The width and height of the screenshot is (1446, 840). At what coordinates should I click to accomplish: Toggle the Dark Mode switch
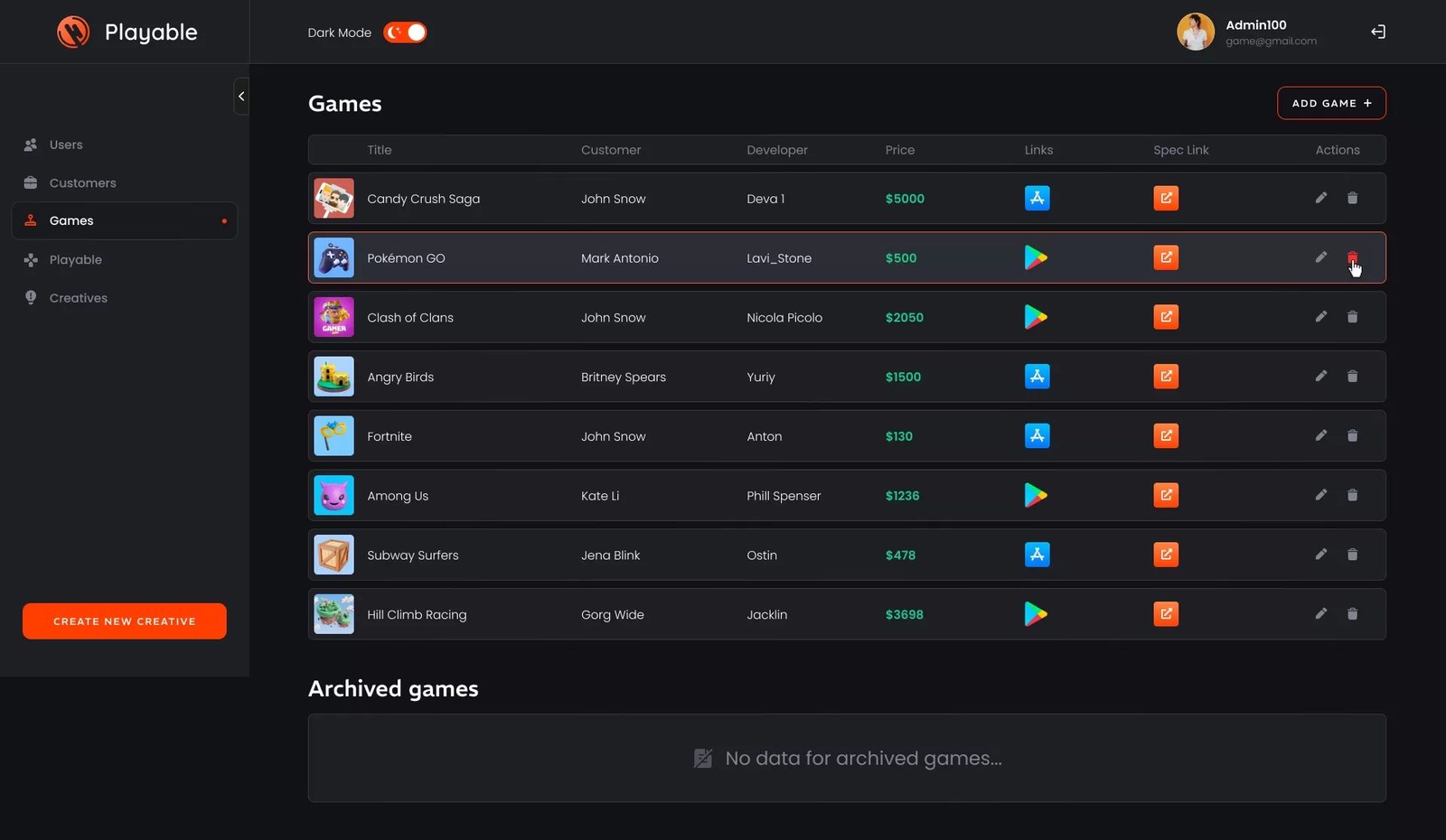click(405, 33)
